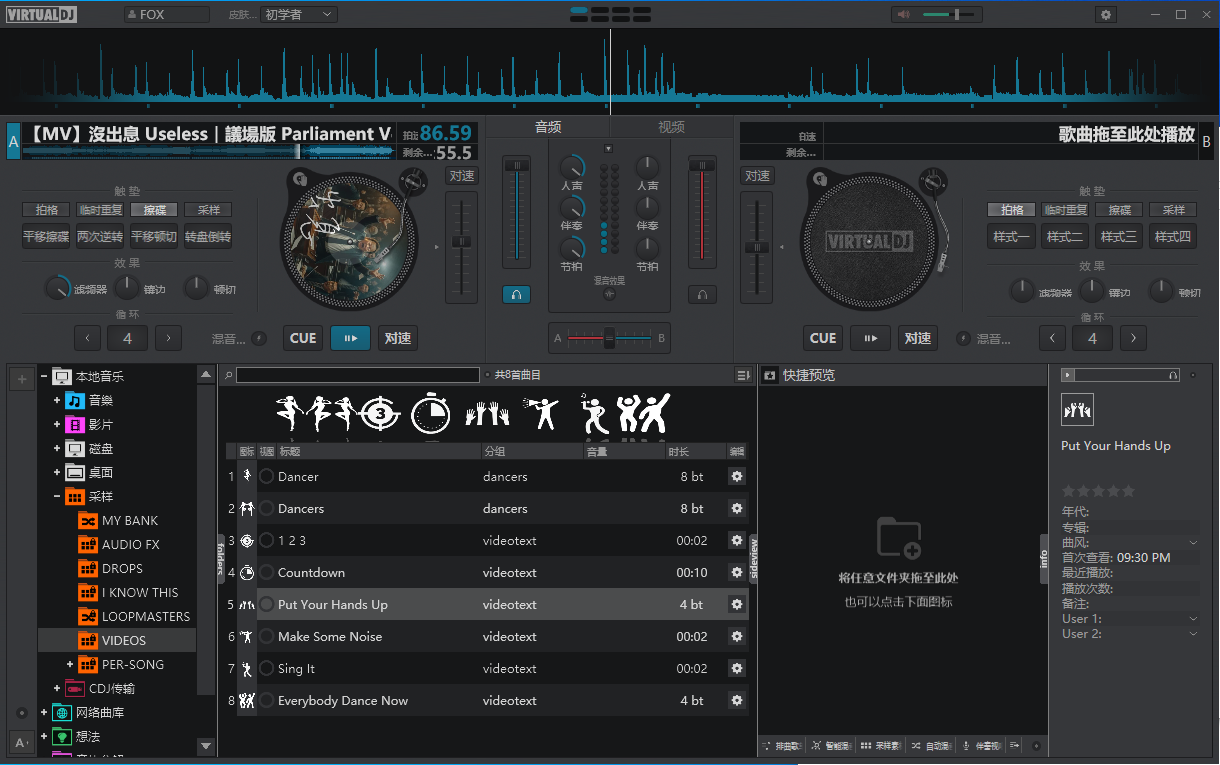Expand the PER-SONG folder

[x=70, y=665]
